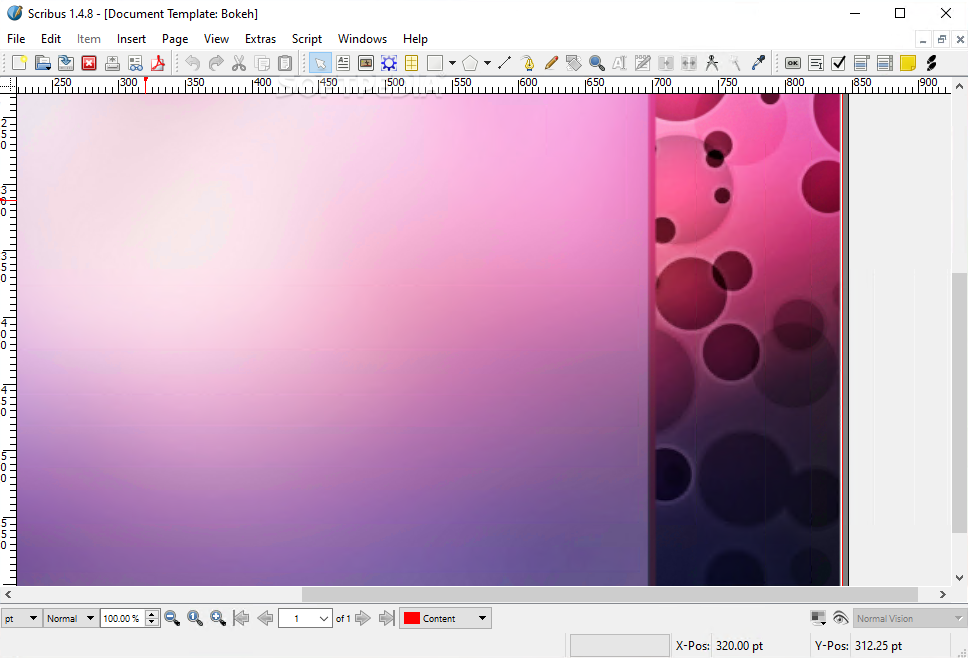Image resolution: width=968 pixels, height=658 pixels.
Task: Open the Normal preview quality dropdown
Action: point(70,618)
